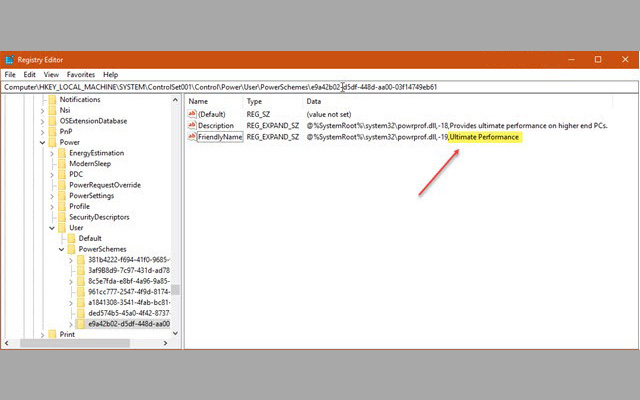The width and height of the screenshot is (640, 400).
Task: Click the SecurityDescriptors folder icon
Action: click(62, 217)
